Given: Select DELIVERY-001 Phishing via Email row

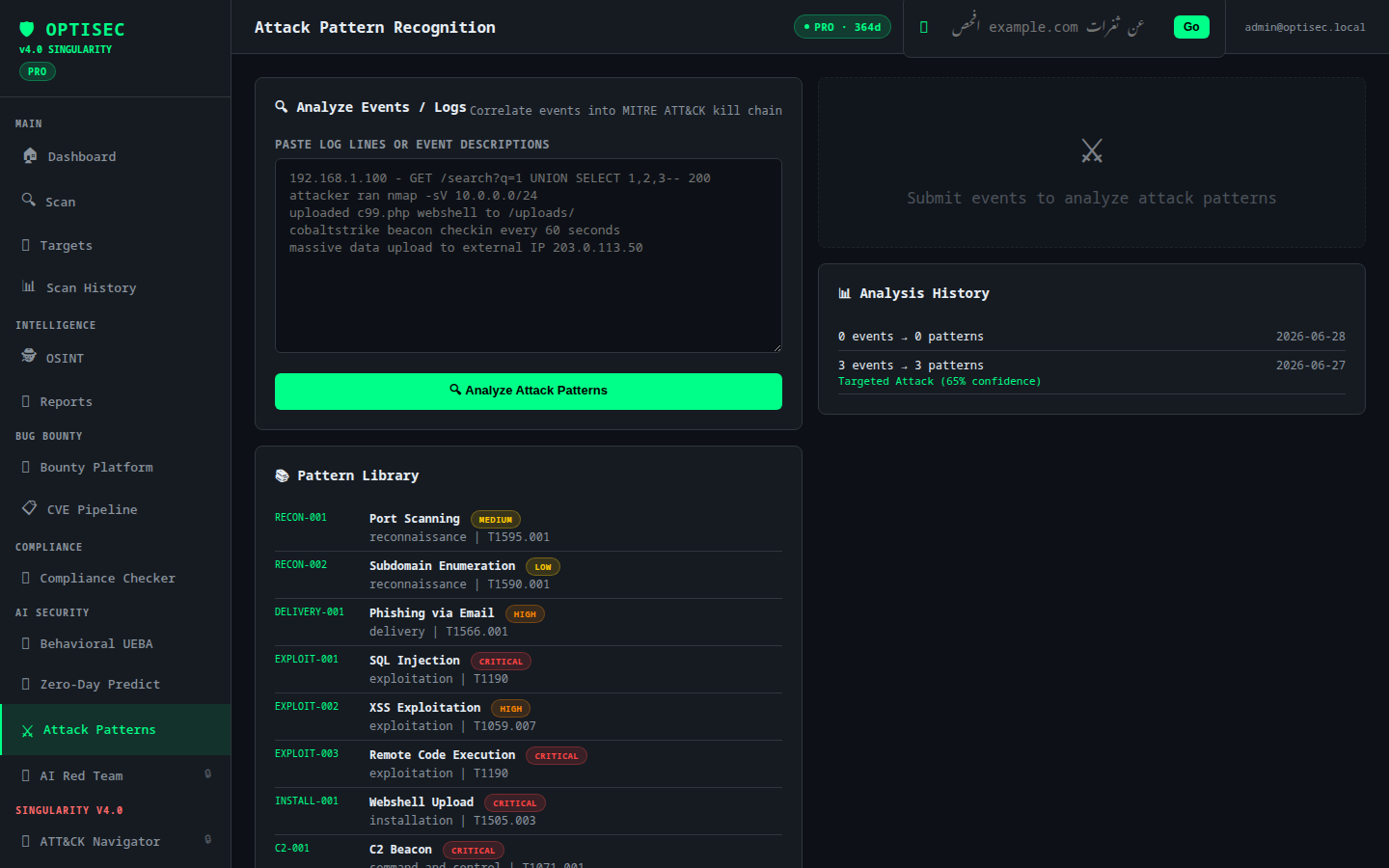Looking at the screenshot, I should tap(529, 622).
